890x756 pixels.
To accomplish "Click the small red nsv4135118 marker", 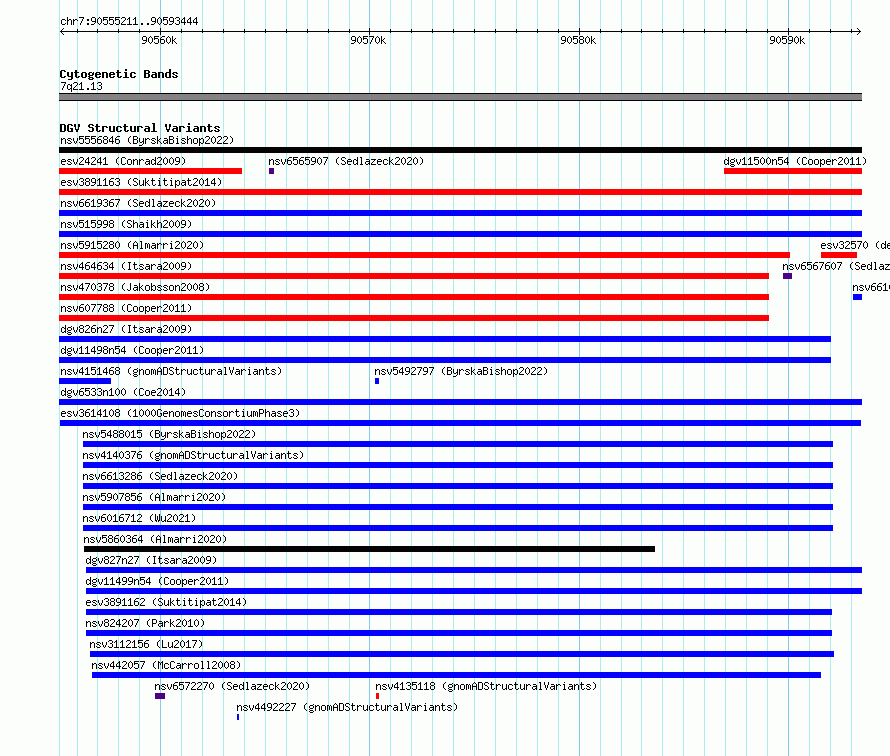I will click(377, 696).
